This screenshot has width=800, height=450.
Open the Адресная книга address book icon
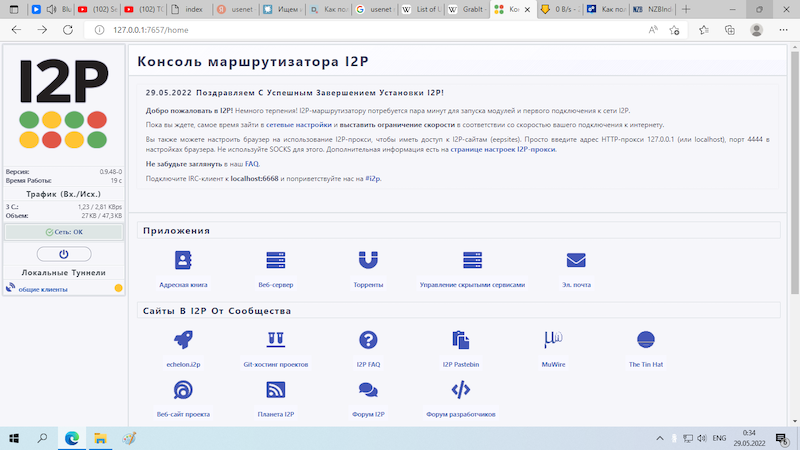tap(183, 261)
